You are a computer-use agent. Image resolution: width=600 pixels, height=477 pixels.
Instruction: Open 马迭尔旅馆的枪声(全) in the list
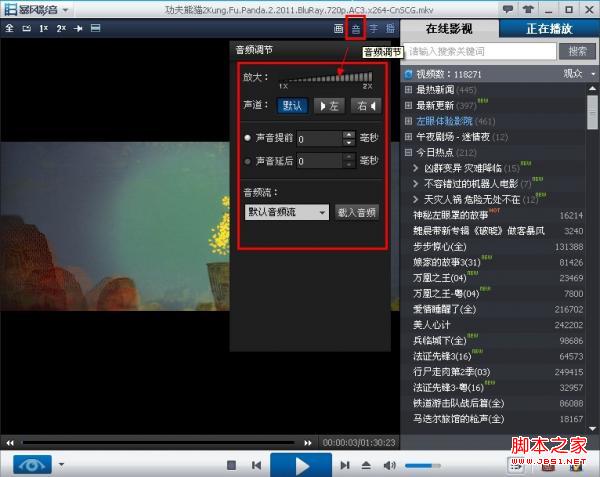[x=458, y=419]
